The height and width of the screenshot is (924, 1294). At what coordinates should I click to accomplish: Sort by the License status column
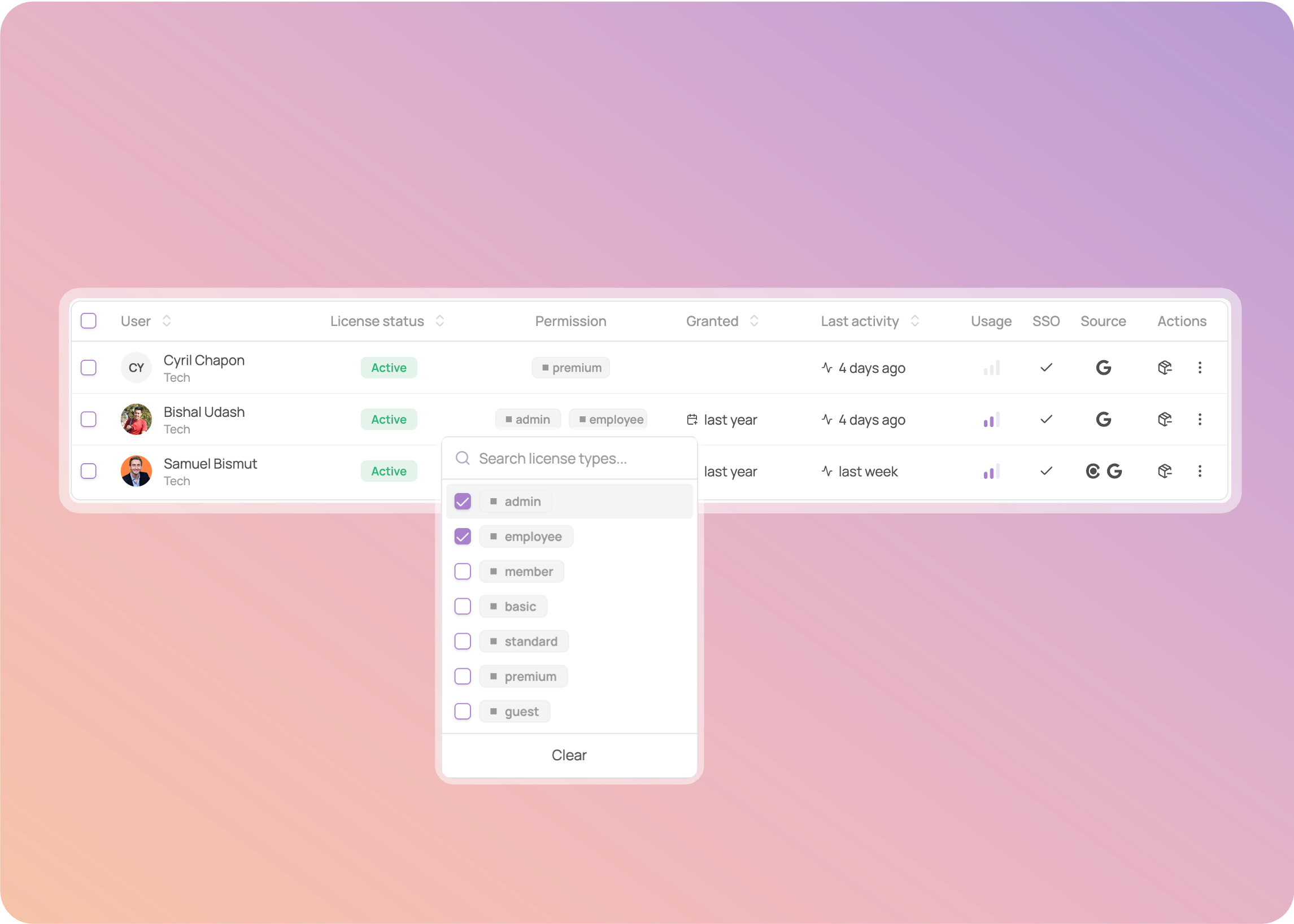tap(440, 321)
